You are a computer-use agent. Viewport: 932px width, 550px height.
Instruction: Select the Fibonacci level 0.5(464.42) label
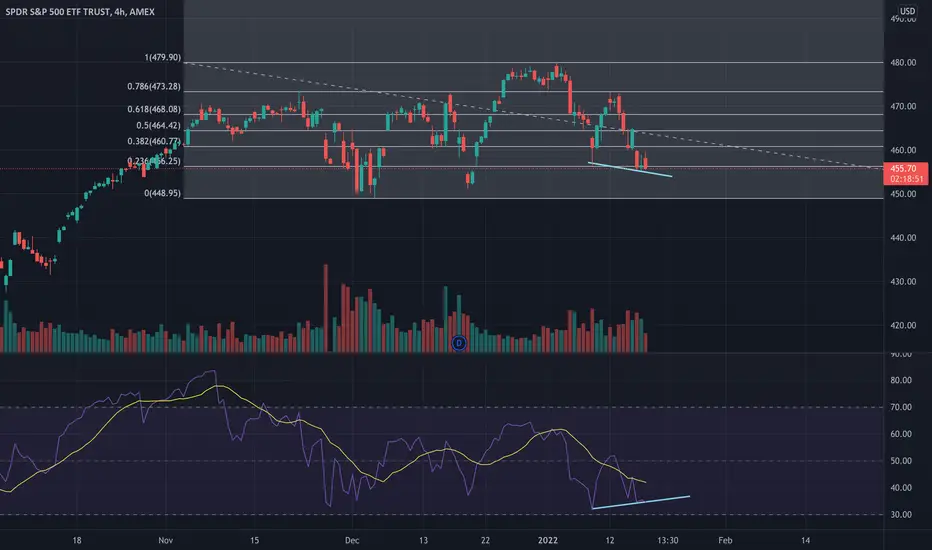[x=158, y=125]
